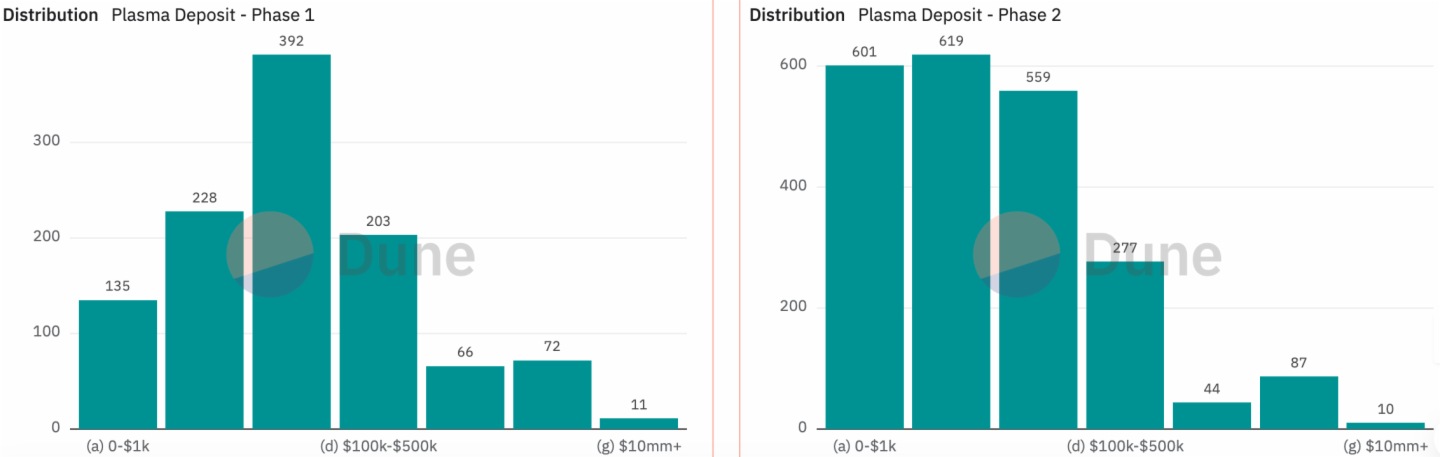Viewport: 1440px width, 457px height.
Task: Click the 619 bar in Phase 2
Action: click(x=951, y=241)
